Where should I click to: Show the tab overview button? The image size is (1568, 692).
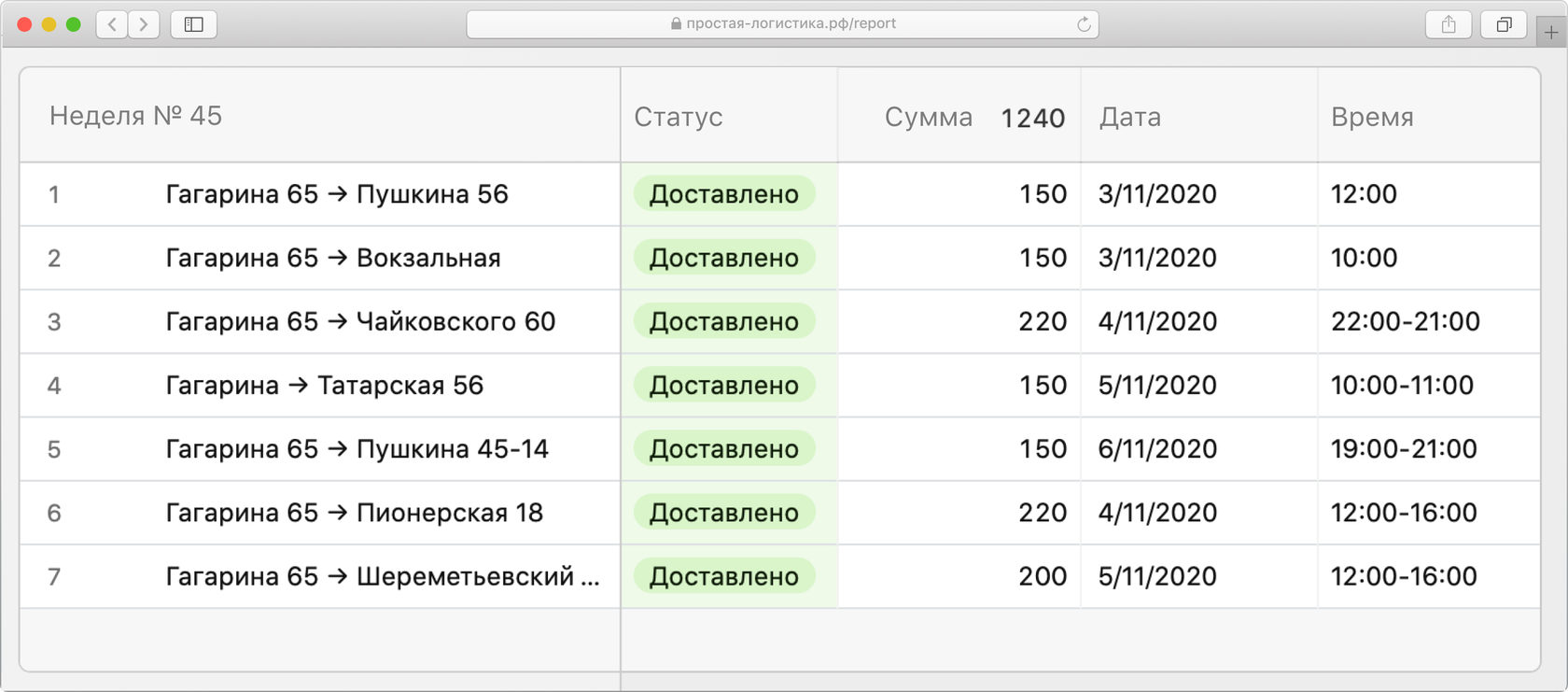pyautogui.click(x=1504, y=24)
